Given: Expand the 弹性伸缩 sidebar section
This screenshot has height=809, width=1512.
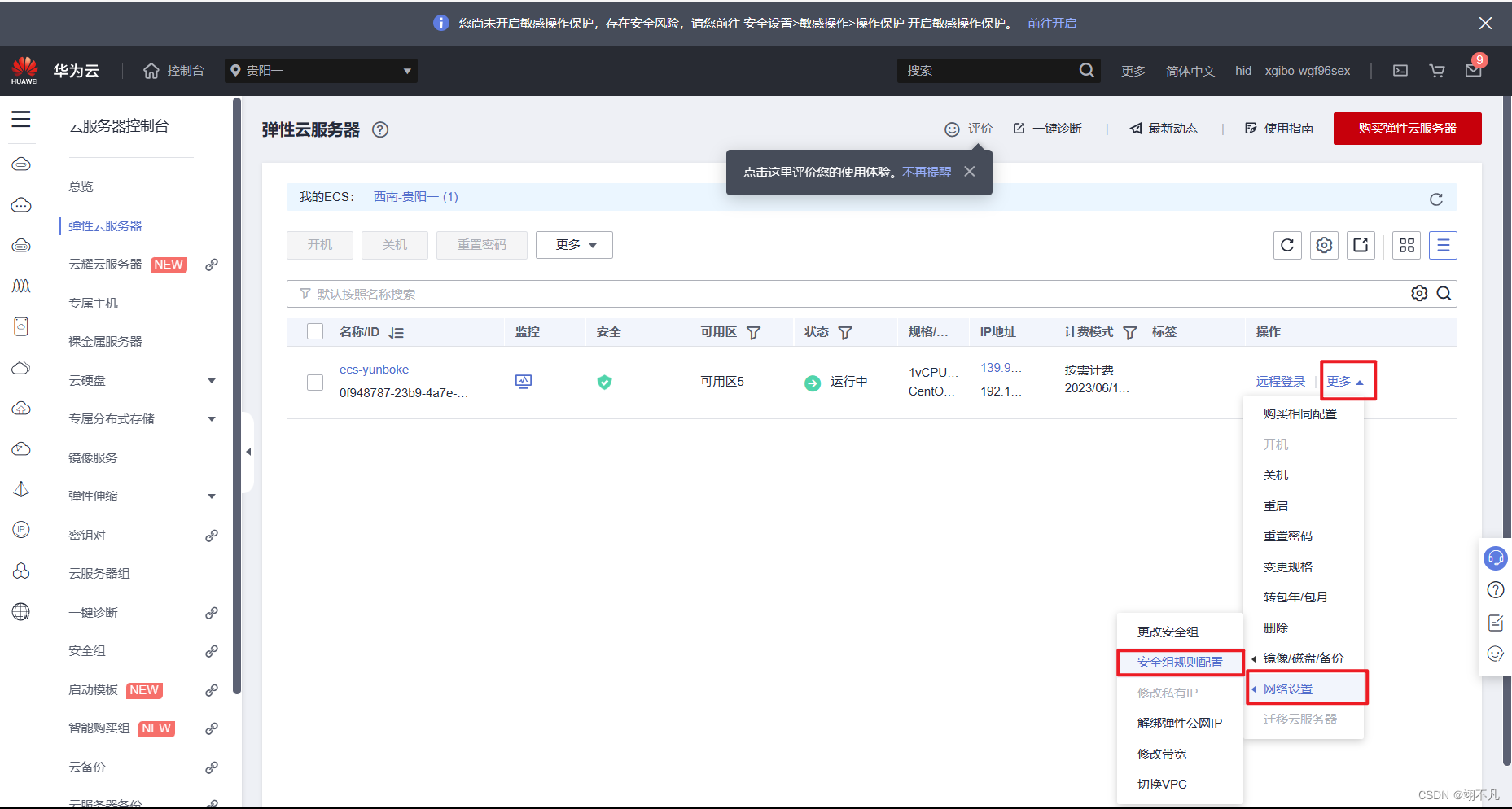Looking at the screenshot, I should [x=212, y=496].
